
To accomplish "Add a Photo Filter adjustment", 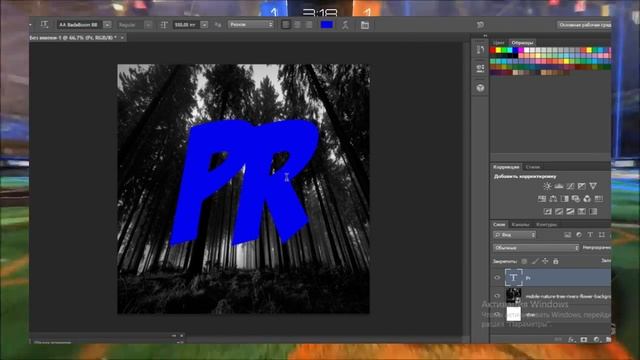I will coord(576,199).
